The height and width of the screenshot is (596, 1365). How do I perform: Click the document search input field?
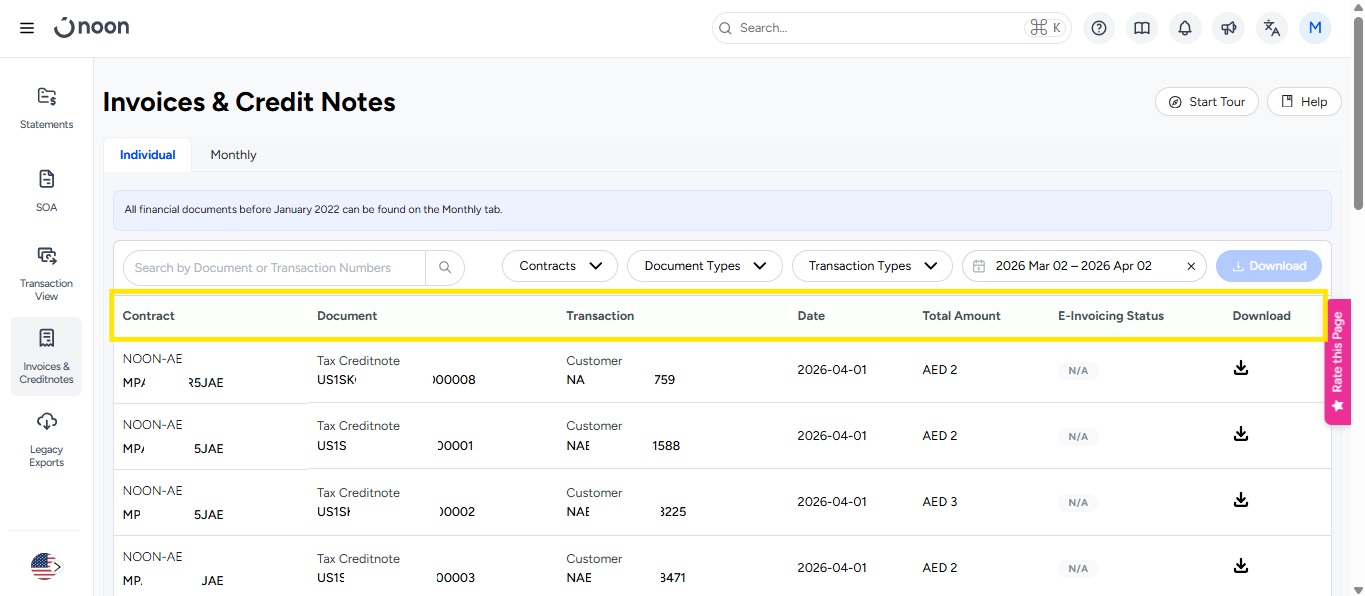275,267
